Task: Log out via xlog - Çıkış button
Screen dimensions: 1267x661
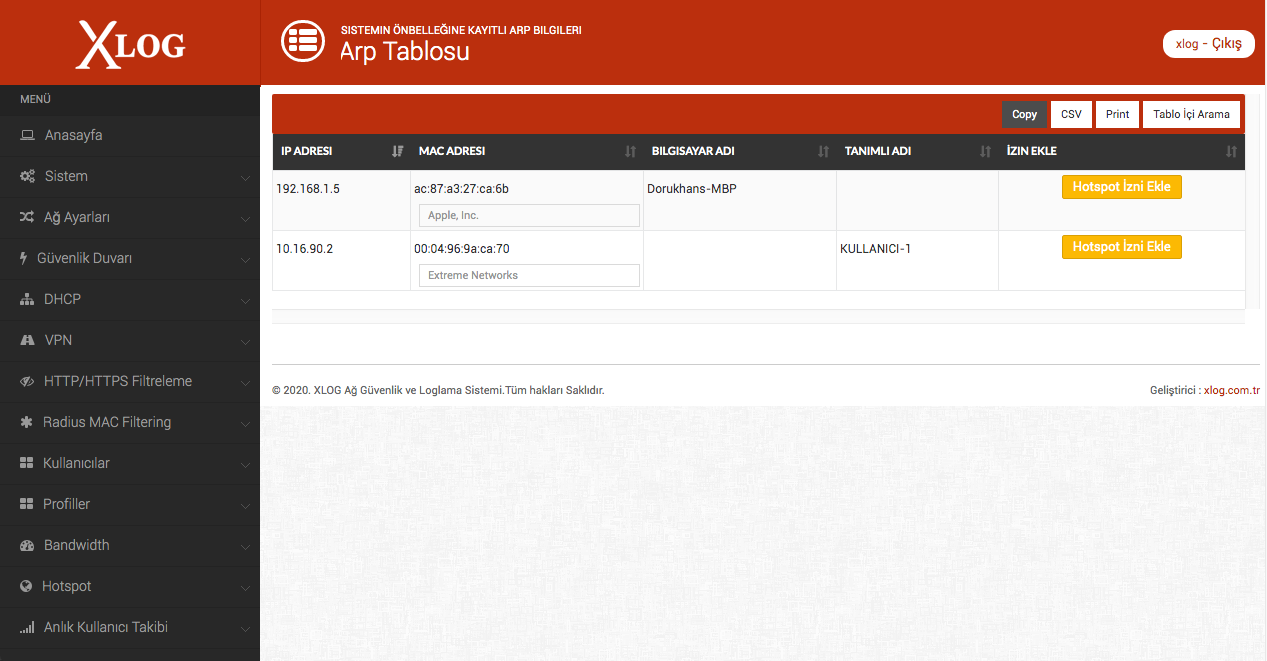Action: [x=1208, y=44]
